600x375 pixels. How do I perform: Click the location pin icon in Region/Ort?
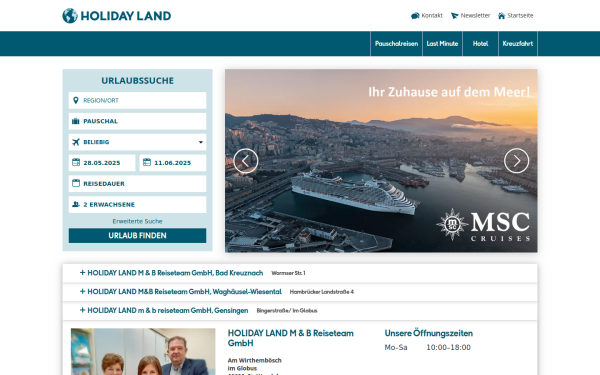click(x=76, y=100)
